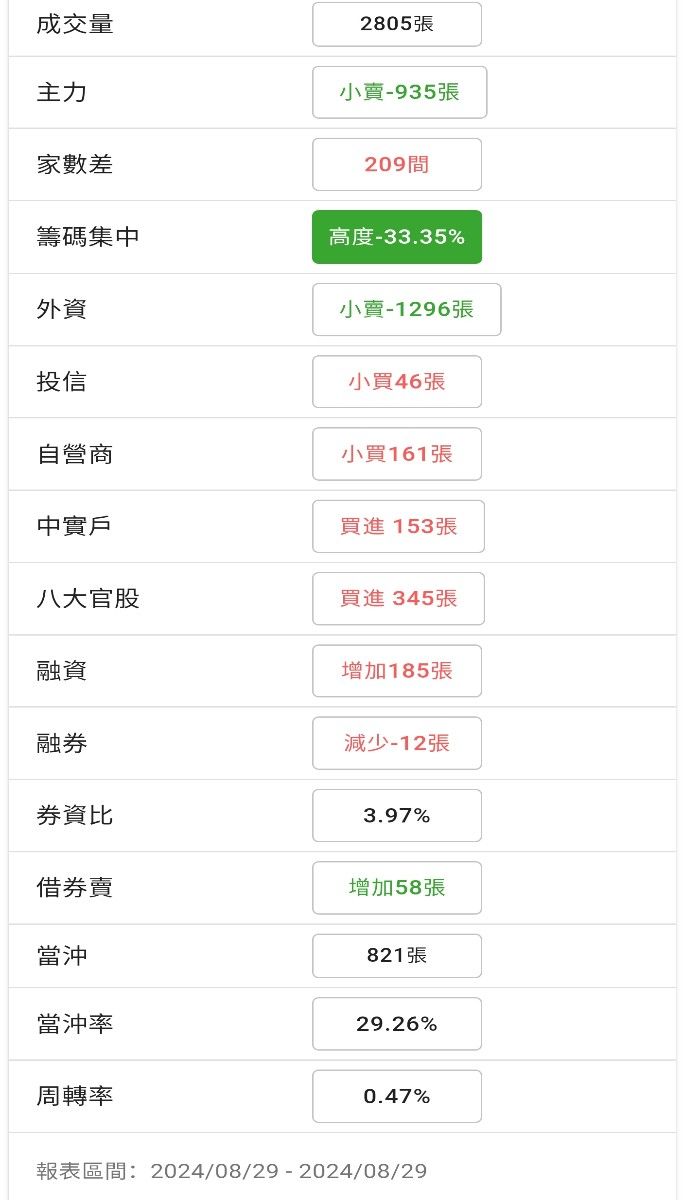Click the 報表區間 date range text
The image size is (700, 1200).
click(232, 1171)
